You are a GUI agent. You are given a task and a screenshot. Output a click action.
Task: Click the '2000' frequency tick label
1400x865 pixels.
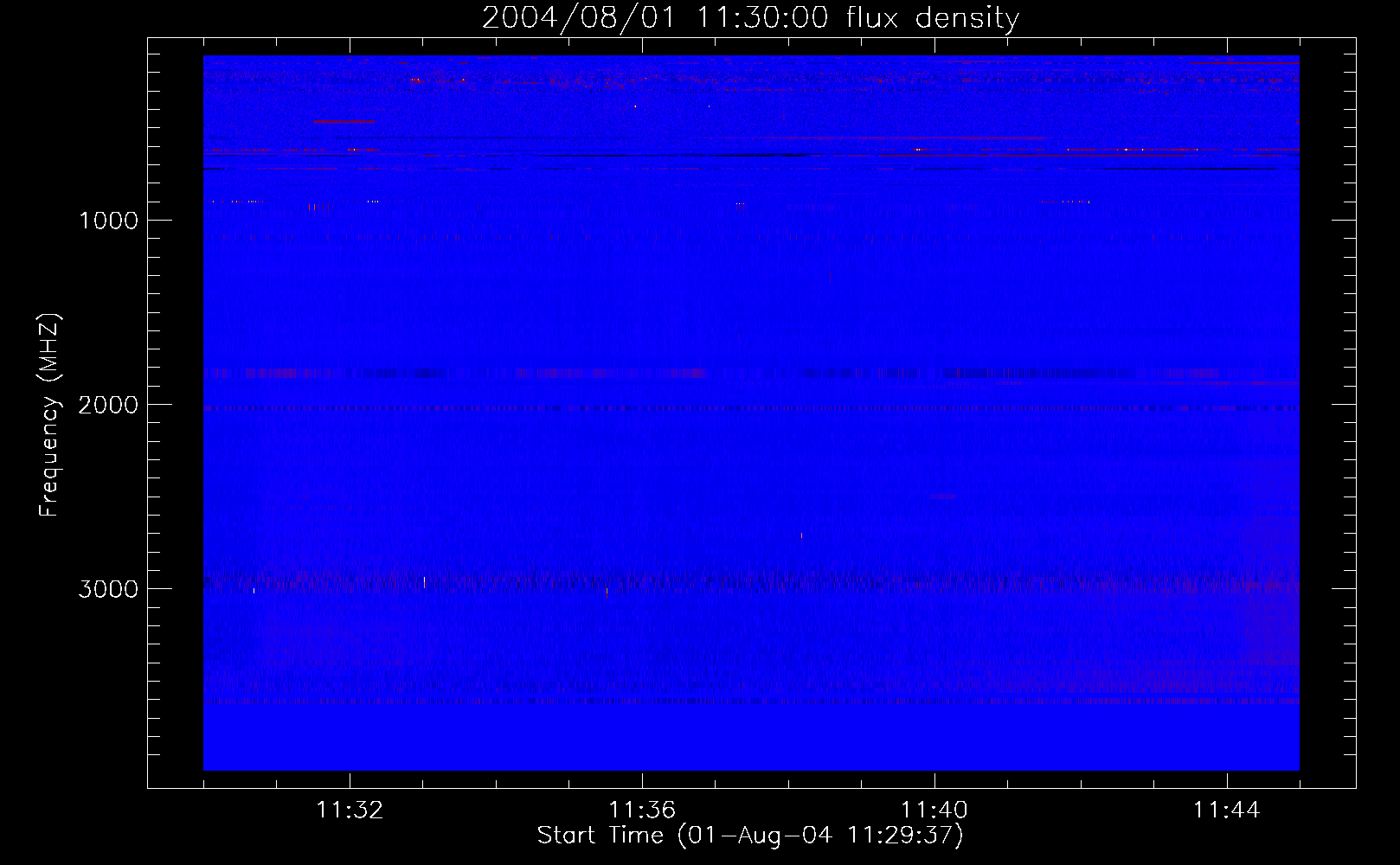coord(108,405)
